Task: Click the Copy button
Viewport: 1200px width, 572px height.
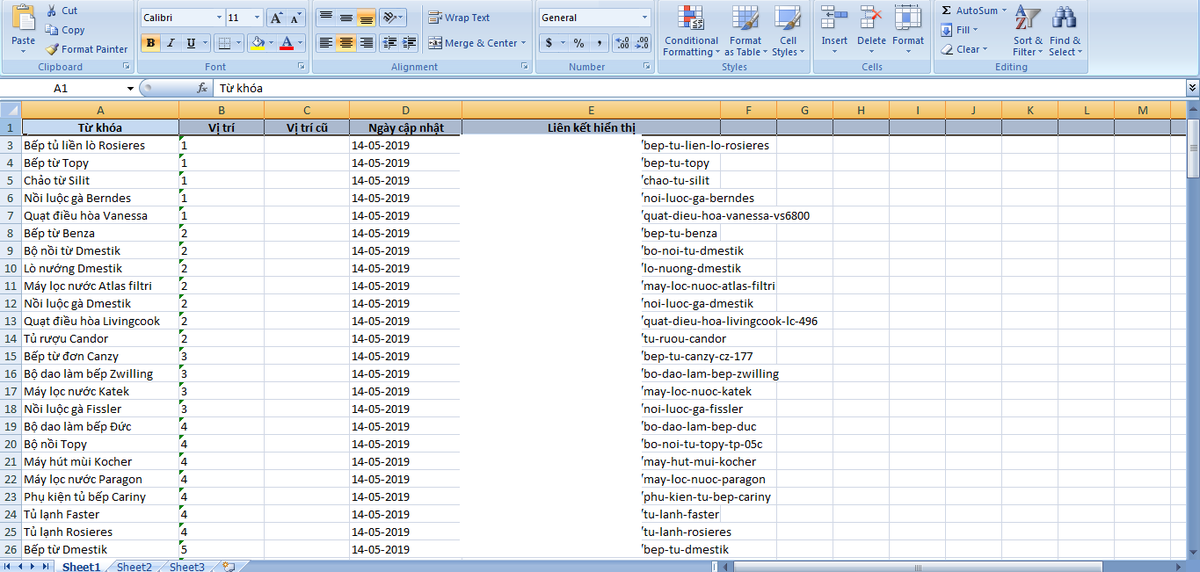Action: pyautogui.click(x=66, y=30)
